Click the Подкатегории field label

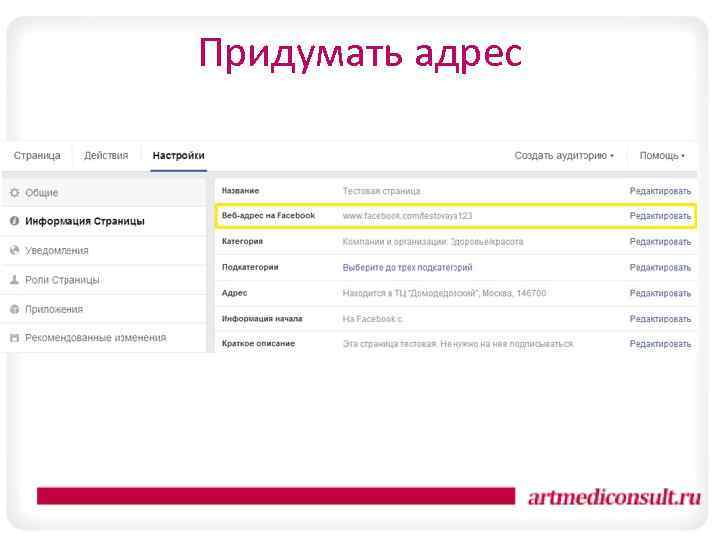[250, 267]
